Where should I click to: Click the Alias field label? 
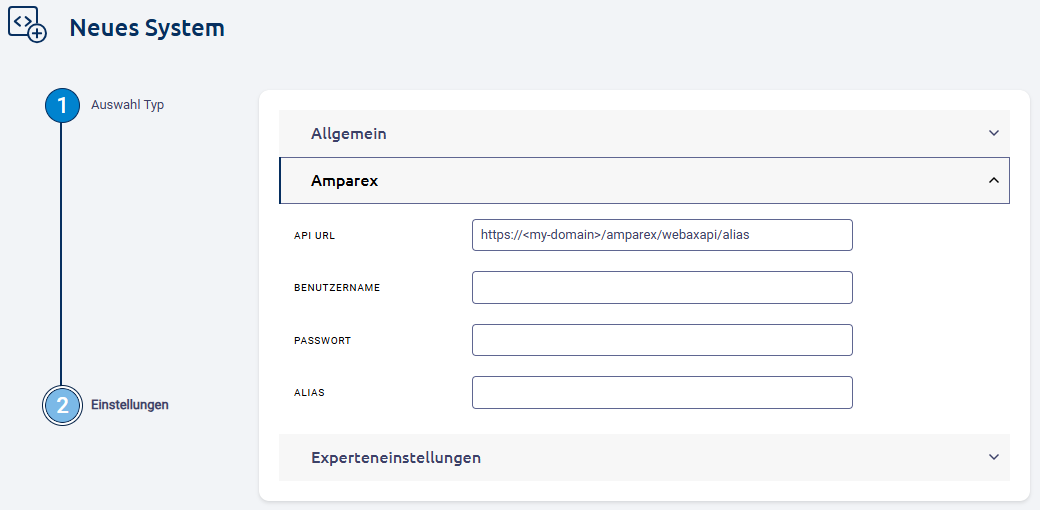309,393
